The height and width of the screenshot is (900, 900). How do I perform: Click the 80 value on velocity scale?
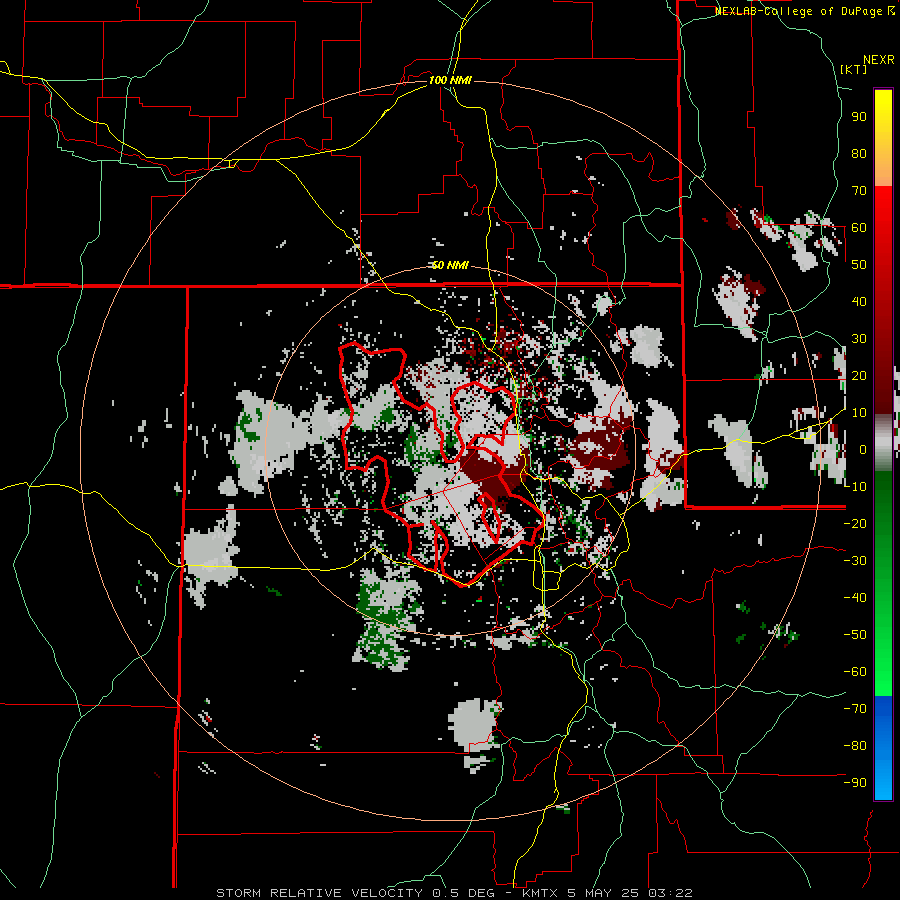[859, 154]
